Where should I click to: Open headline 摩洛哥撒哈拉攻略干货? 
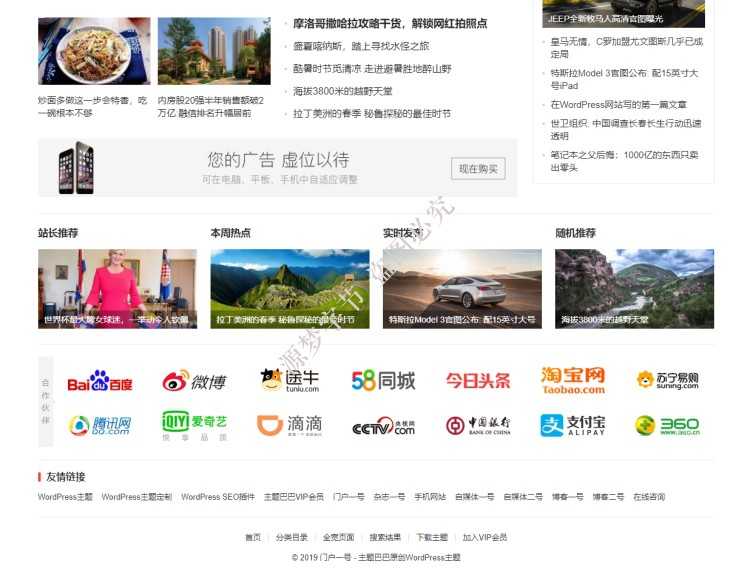click(x=390, y=23)
